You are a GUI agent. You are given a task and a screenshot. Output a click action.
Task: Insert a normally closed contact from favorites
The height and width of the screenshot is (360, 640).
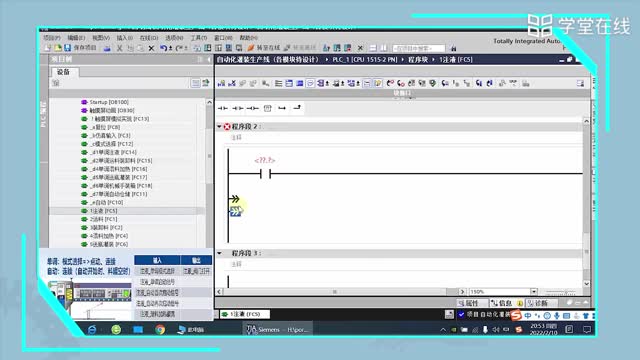(238, 108)
